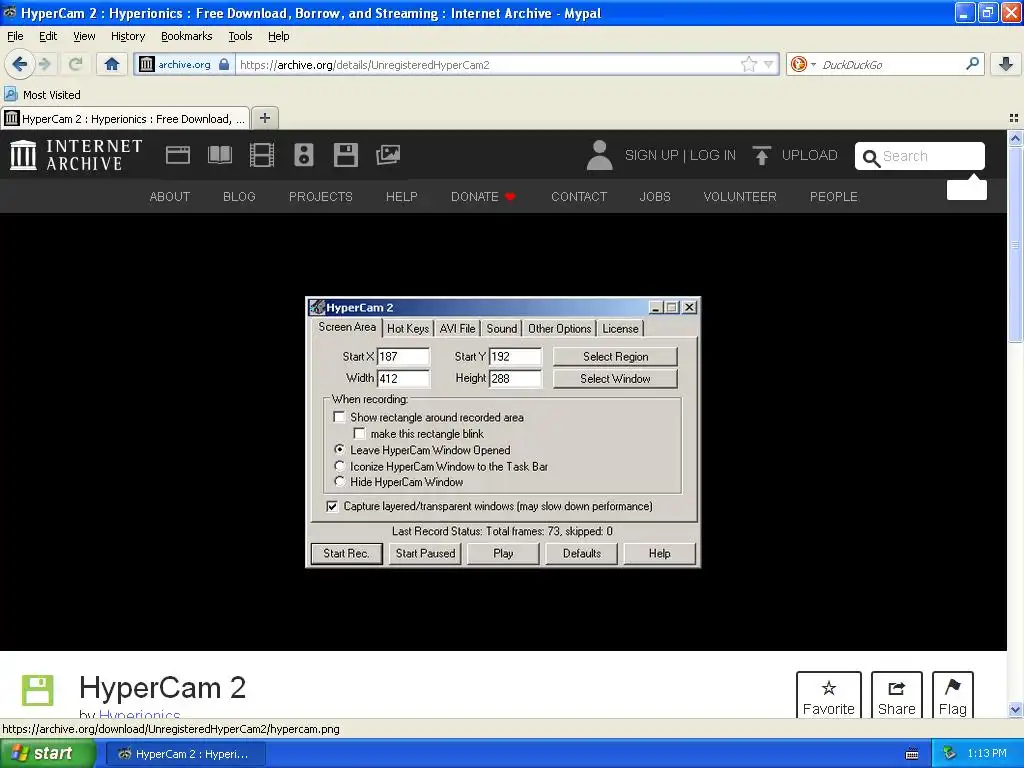Click the keyboard icon in the system tray

(x=912, y=754)
